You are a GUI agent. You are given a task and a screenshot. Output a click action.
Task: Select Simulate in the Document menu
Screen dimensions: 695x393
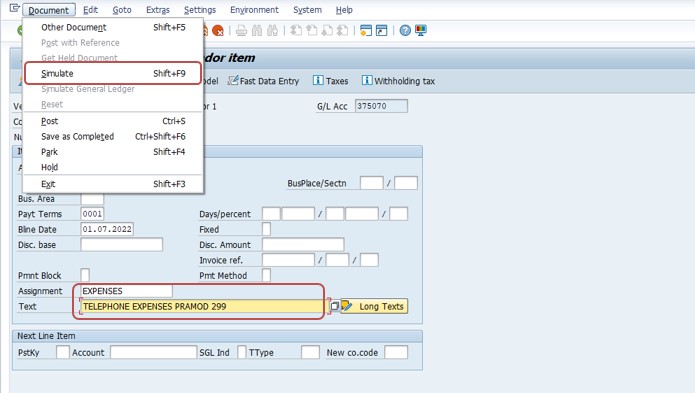[x=113, y=74]
